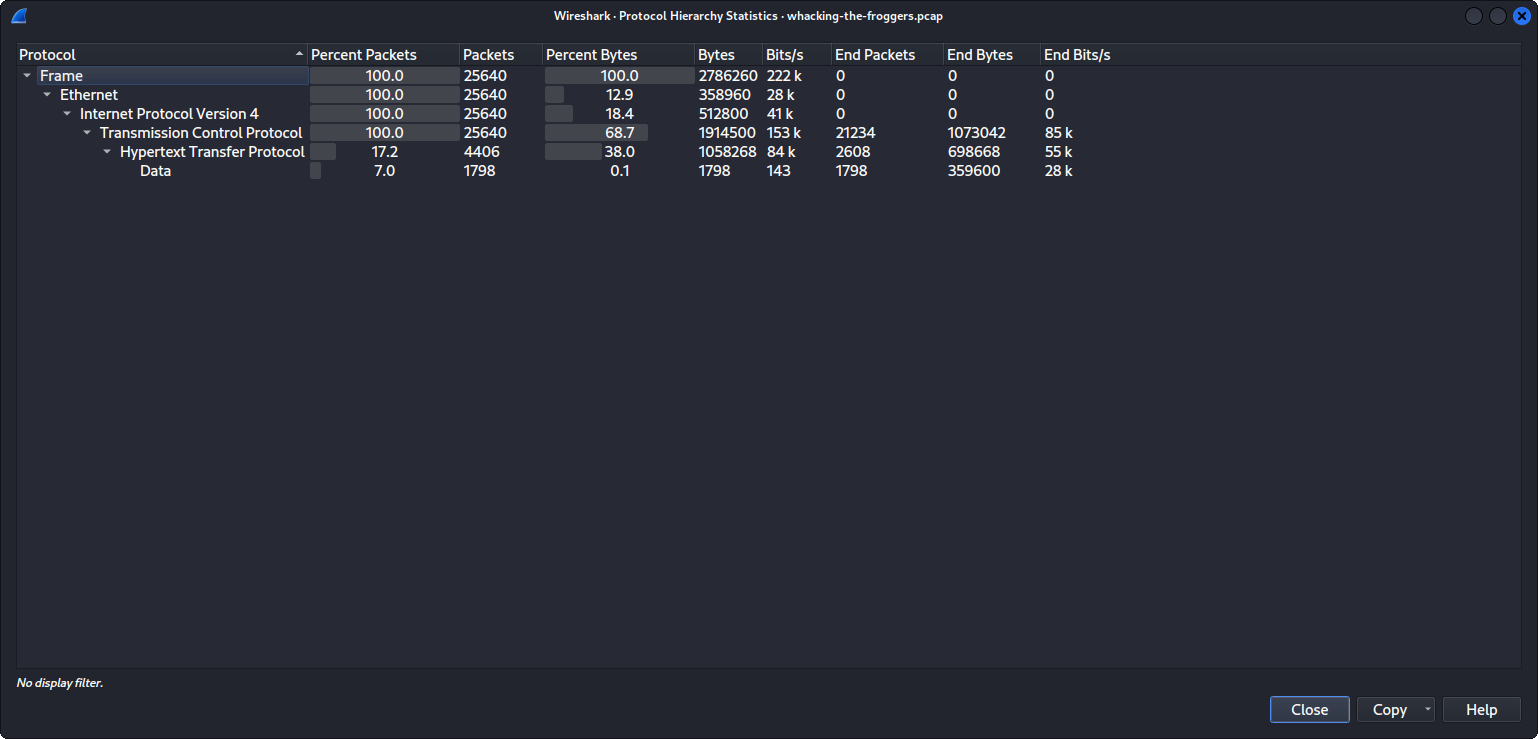Click IPv4's 18.4 percent bytes bar
Viewport: 1538px width, 739px height.
coord(619,114)
